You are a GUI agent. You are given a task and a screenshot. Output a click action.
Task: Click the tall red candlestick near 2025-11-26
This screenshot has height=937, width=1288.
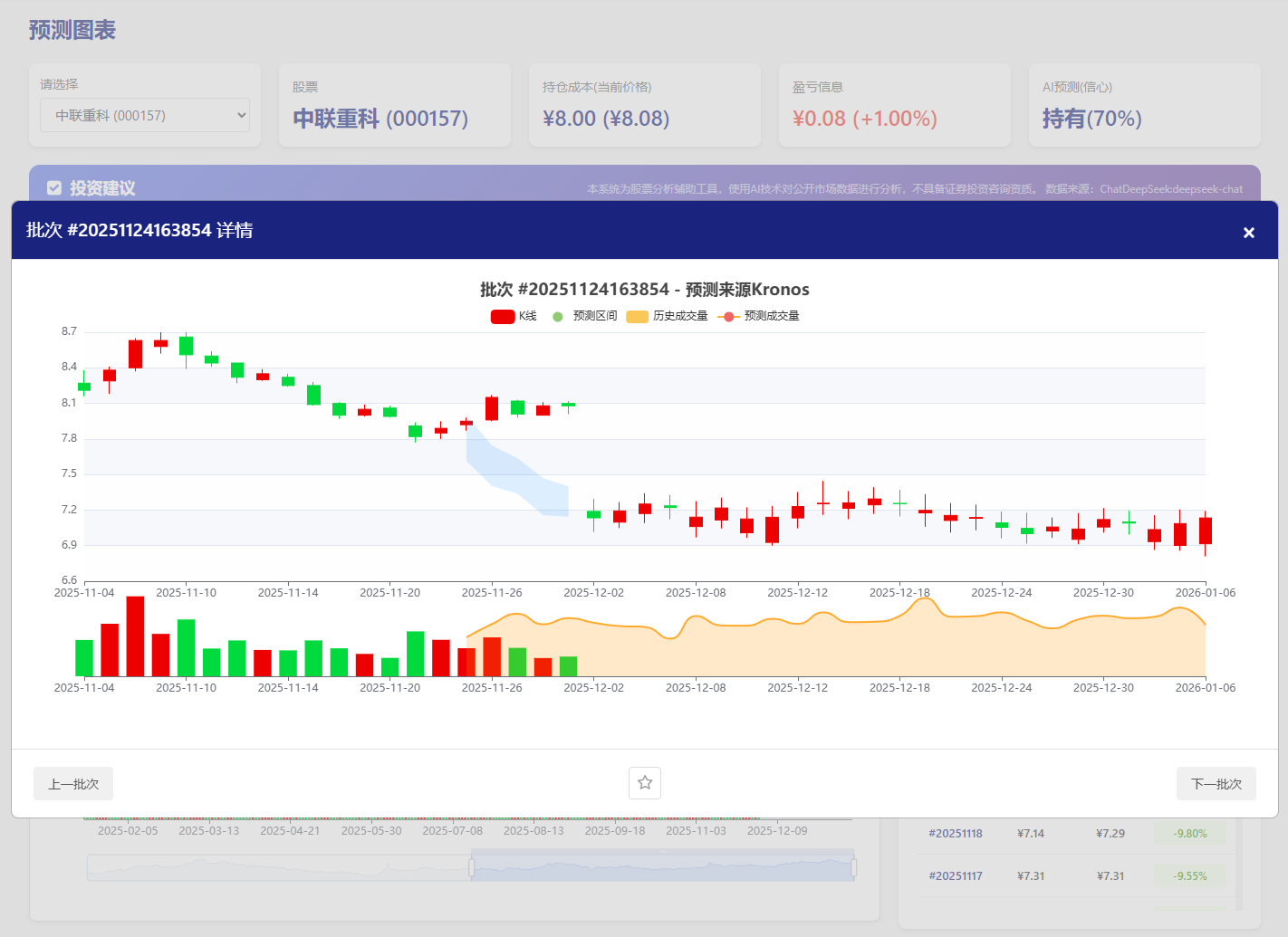492,408
